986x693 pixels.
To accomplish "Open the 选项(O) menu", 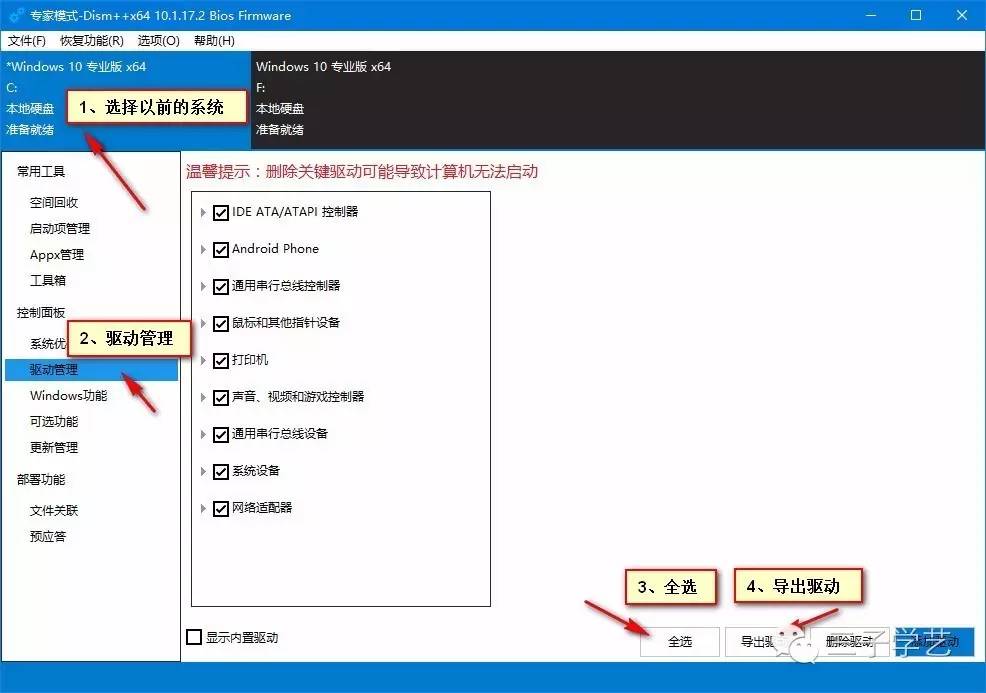I will (157, 41).
